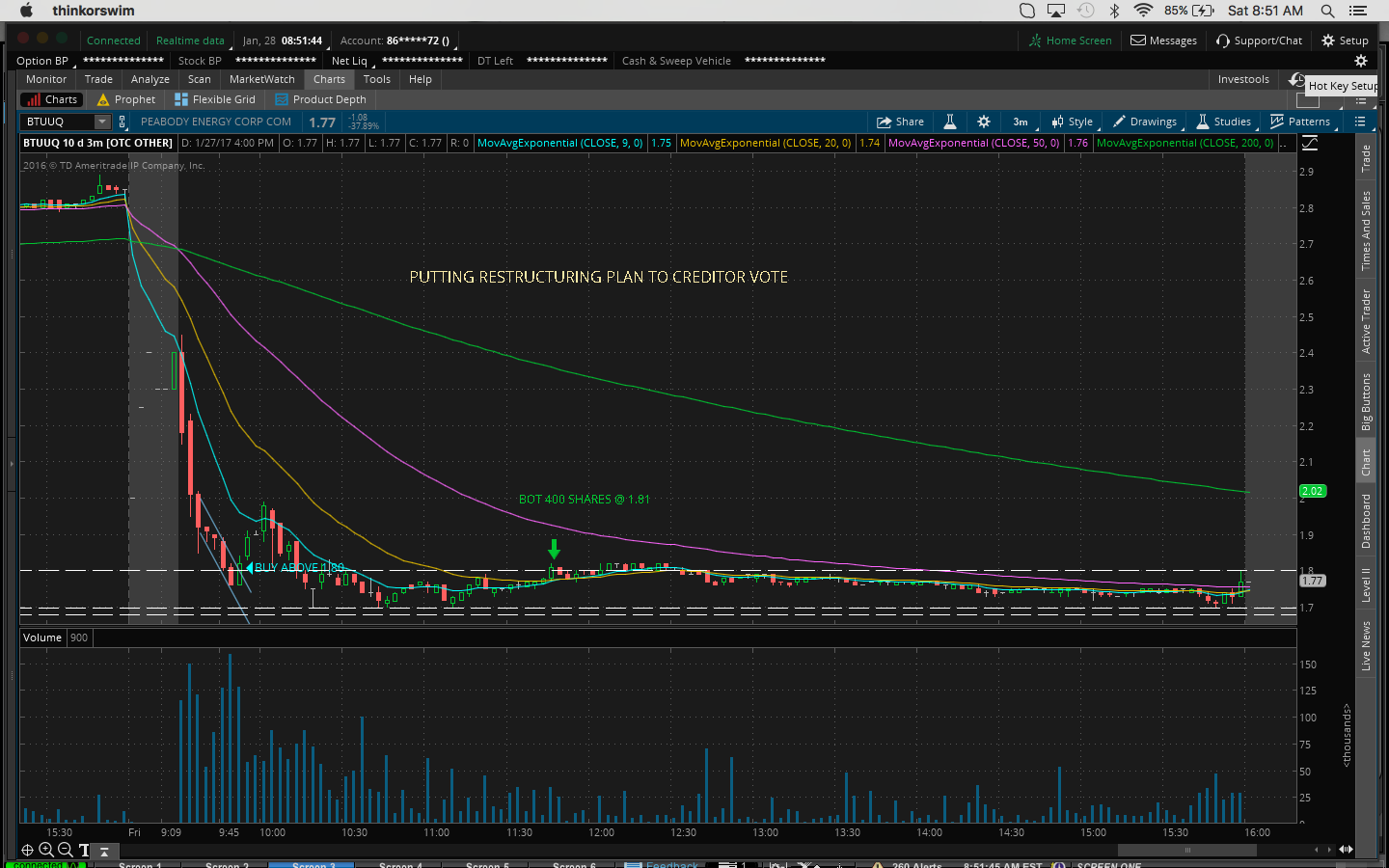Click the zoom out magnifier icon
Viewport: 1389px width, 868px height.
click(65, 850)
